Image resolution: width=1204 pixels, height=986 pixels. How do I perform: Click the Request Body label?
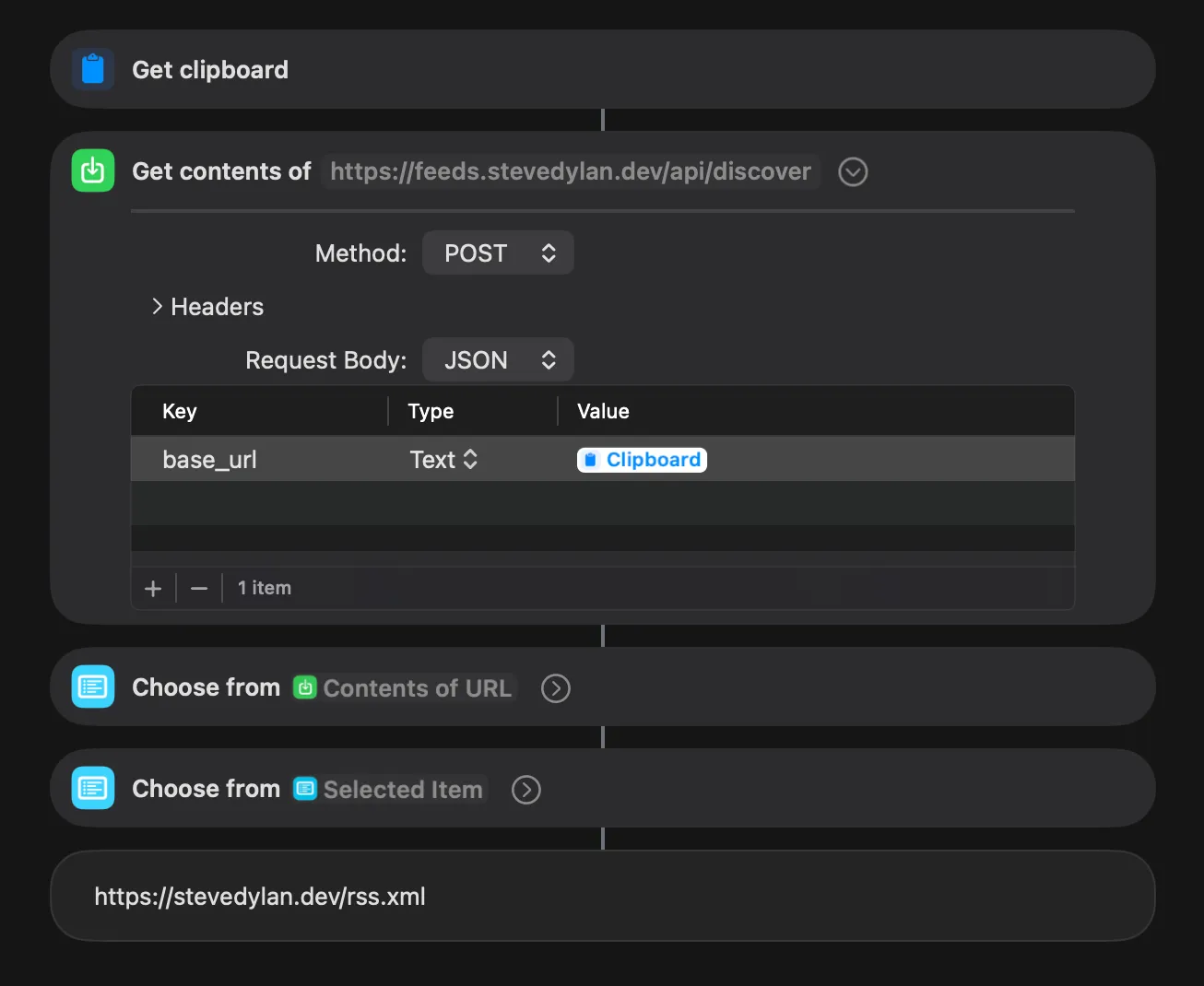click(325, 360)
